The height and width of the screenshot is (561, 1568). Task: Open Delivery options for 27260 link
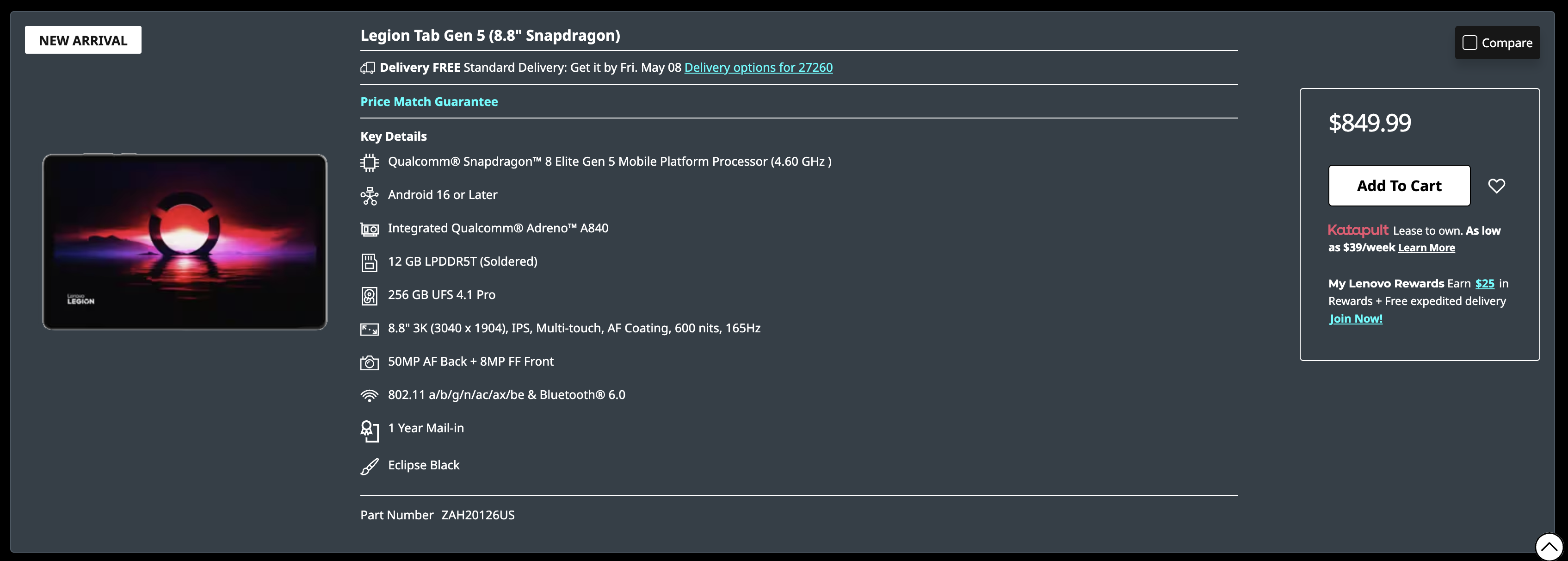(x=758, y=68)
